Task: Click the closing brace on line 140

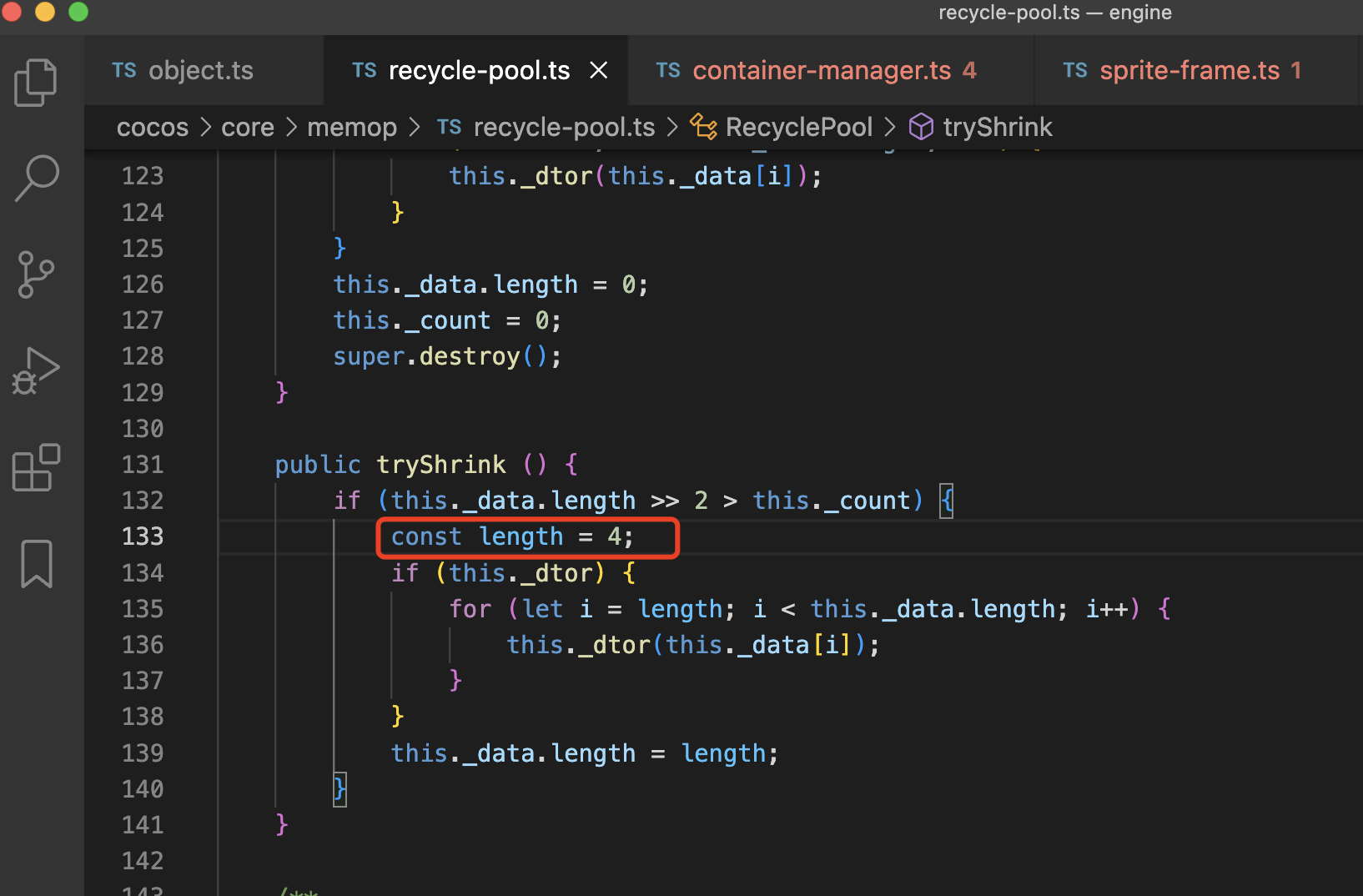Action: pos(339,789)
